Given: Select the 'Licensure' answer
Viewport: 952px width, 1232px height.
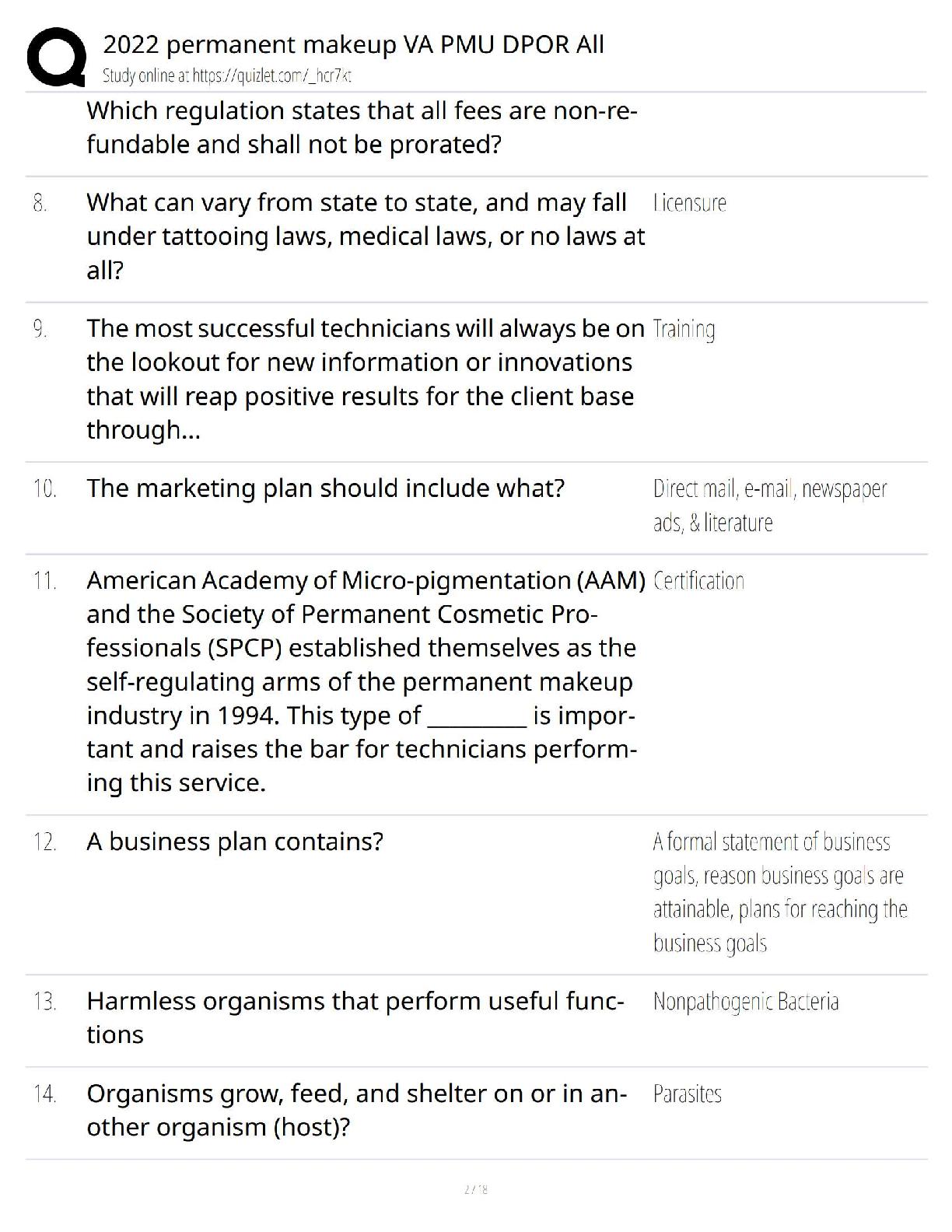Looking at the screenshot, I should [x=690, y=203].
